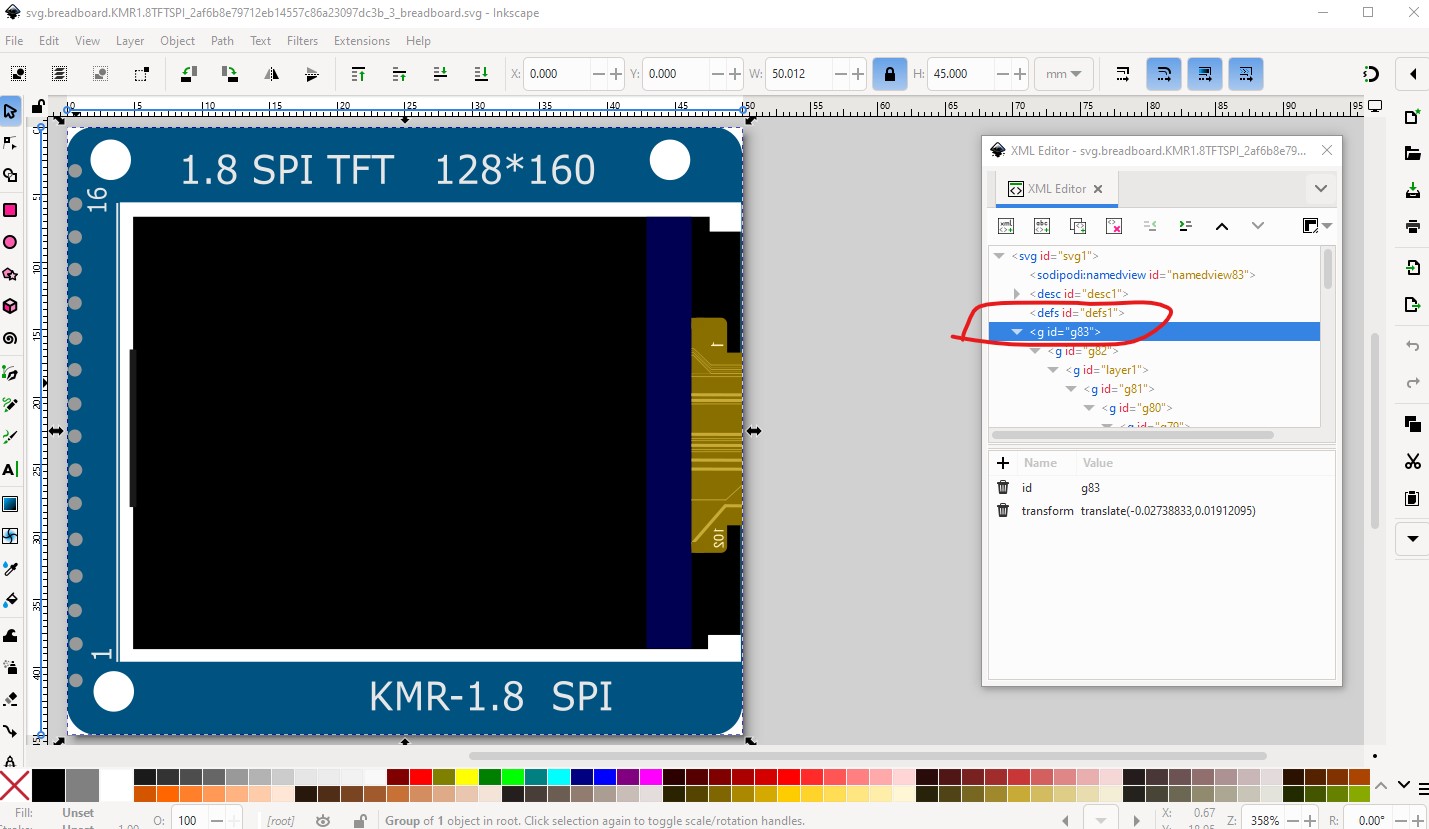Raise selection to top icon
1429x829 pixels.
(358, 74)
